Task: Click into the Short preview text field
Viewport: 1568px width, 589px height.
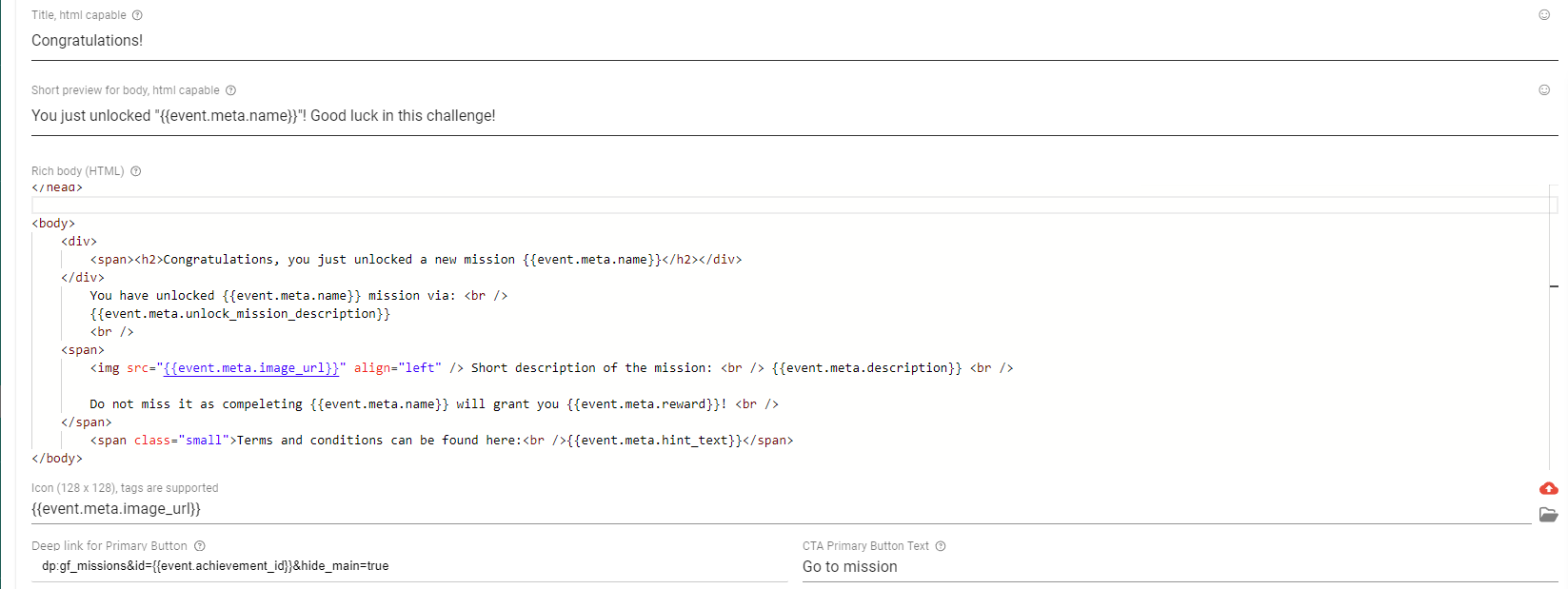Action: 762,116
